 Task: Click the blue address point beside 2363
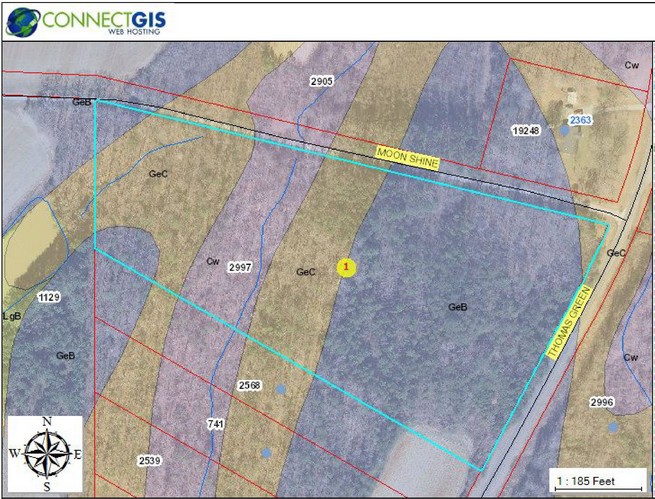tap(564, 131)
